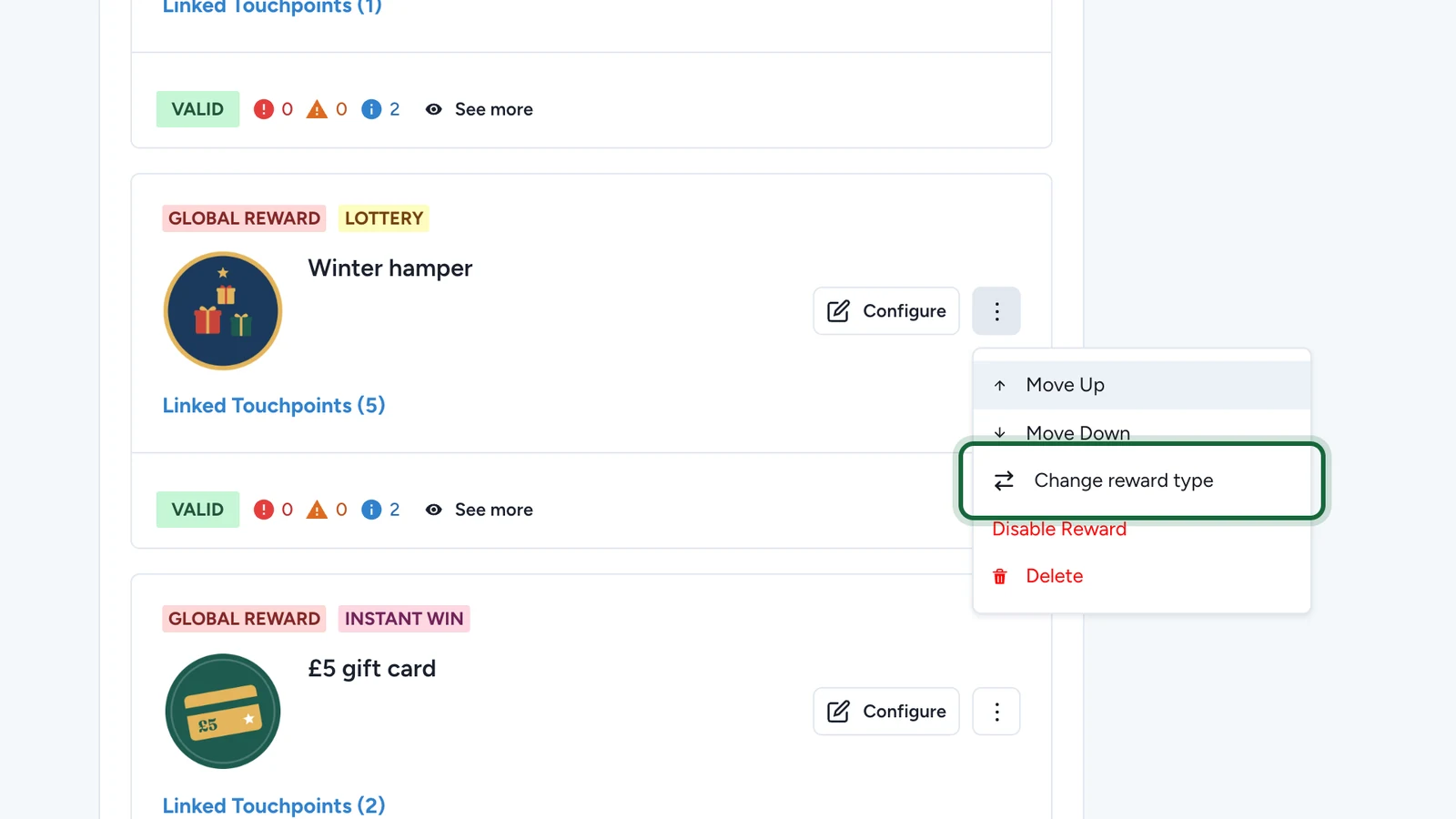
Task: Configure the £5 gift card reward
Action: (x=886, y=712)
